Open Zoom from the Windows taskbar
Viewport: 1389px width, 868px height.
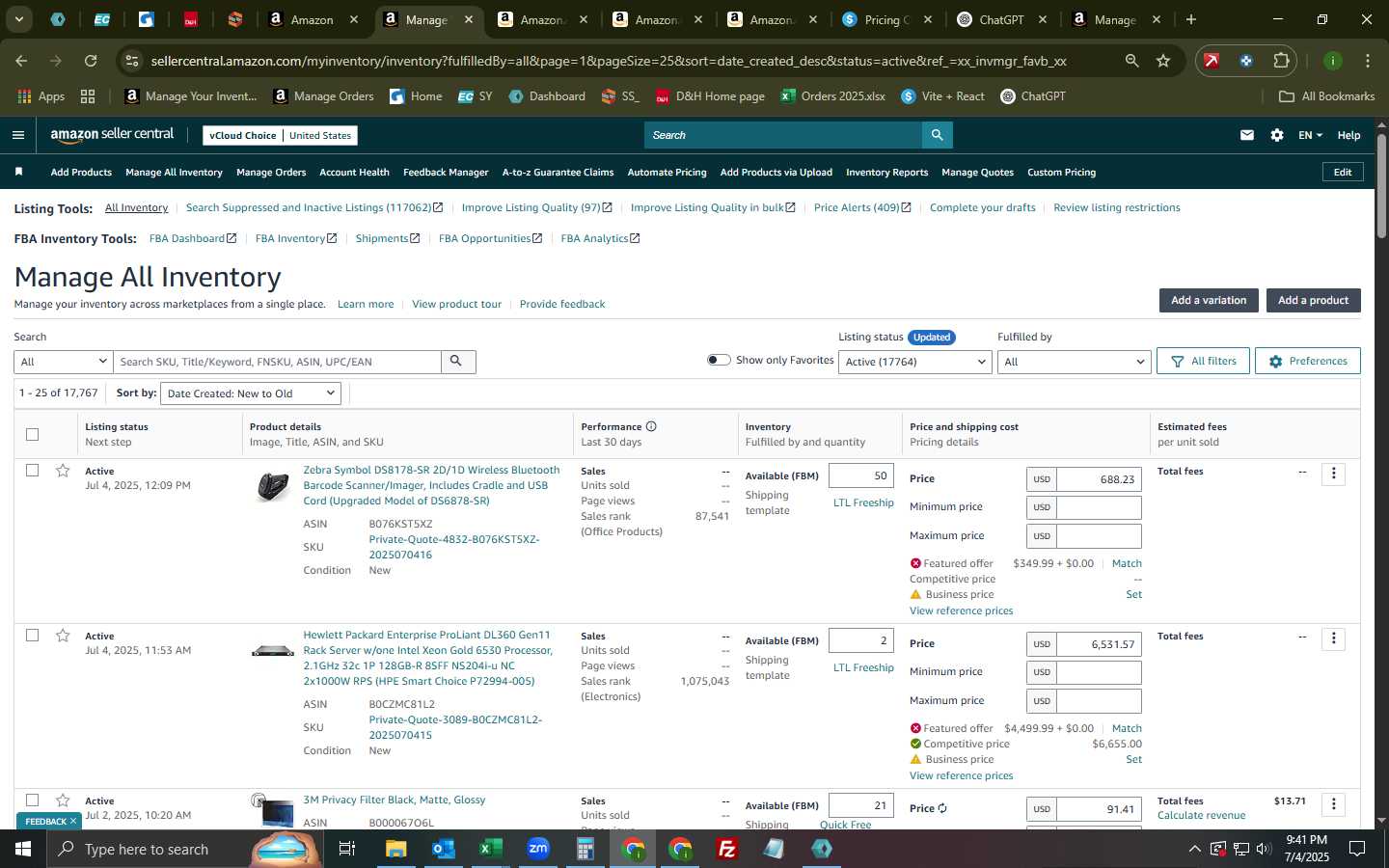[x=538, y=849]
